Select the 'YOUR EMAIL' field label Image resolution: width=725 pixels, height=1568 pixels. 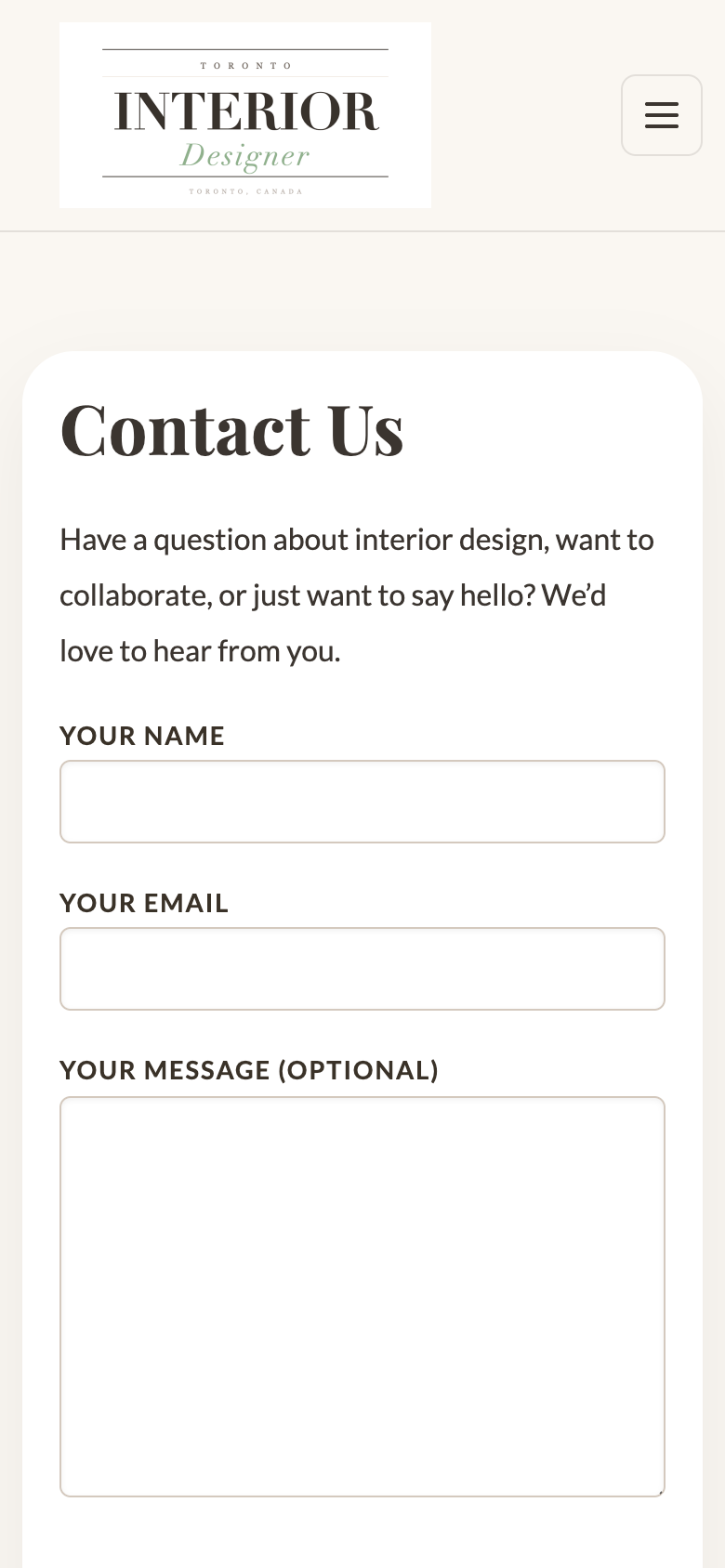(x=144, y=903)
